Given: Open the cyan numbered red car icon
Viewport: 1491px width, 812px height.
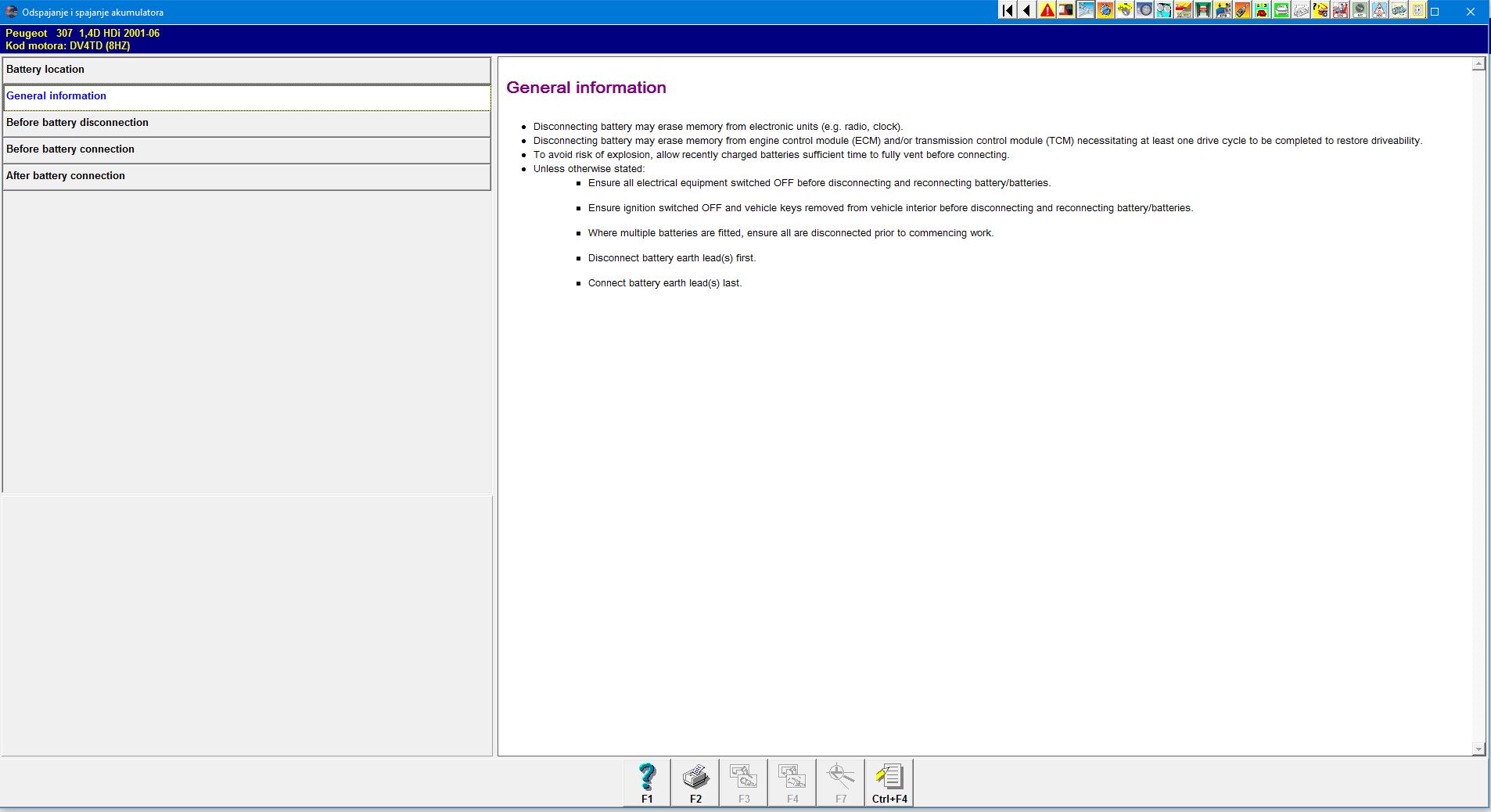Looking at the screenshot, I should (x=1262, y=10).
